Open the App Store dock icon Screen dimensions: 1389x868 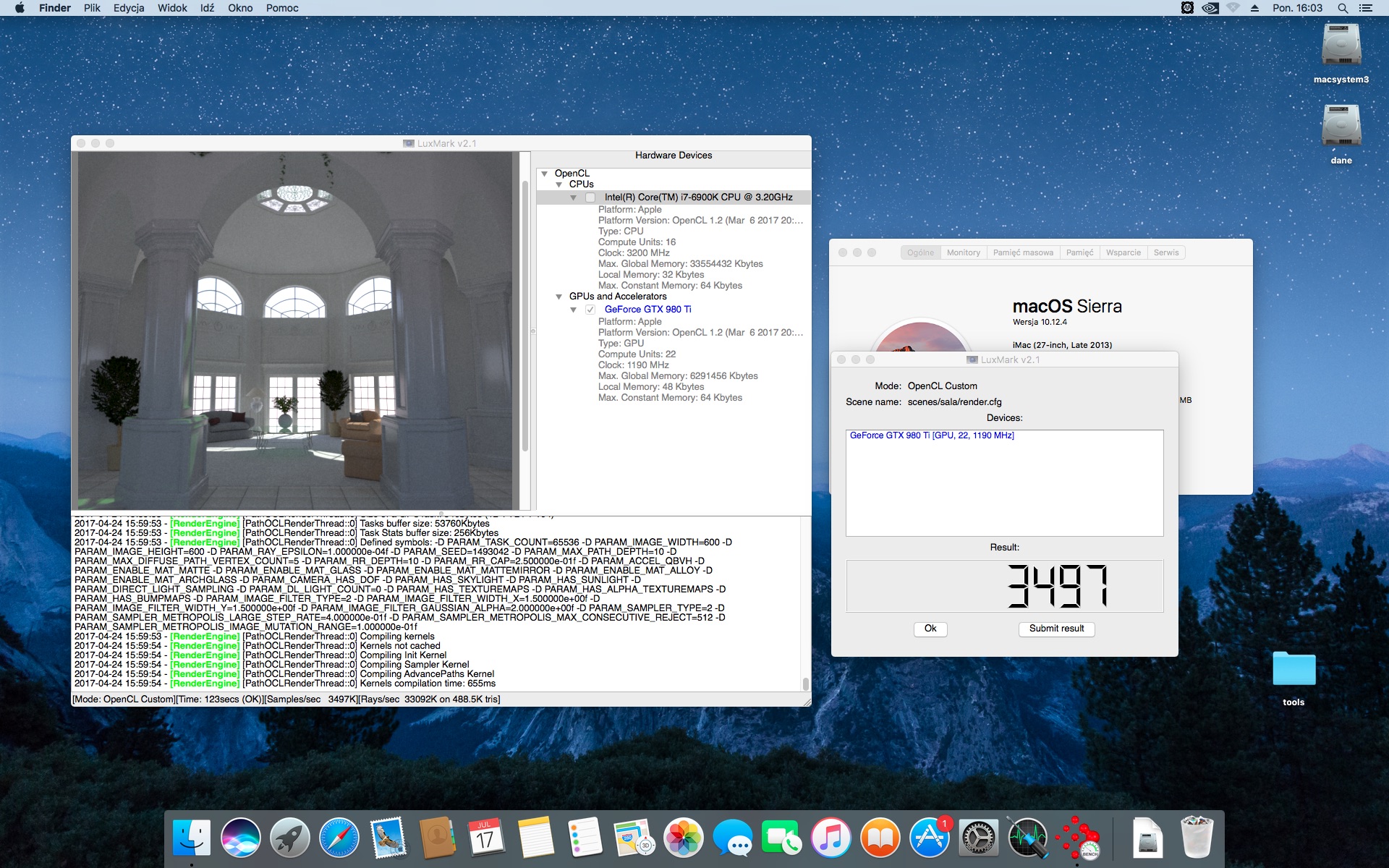929,838
